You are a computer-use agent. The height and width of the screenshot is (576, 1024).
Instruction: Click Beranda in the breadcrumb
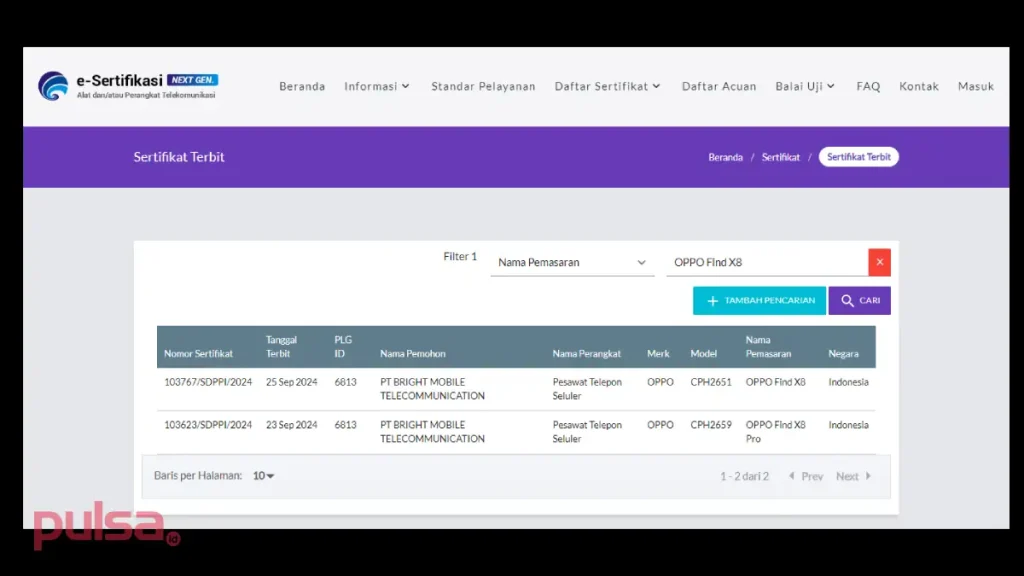pos(726,157)
